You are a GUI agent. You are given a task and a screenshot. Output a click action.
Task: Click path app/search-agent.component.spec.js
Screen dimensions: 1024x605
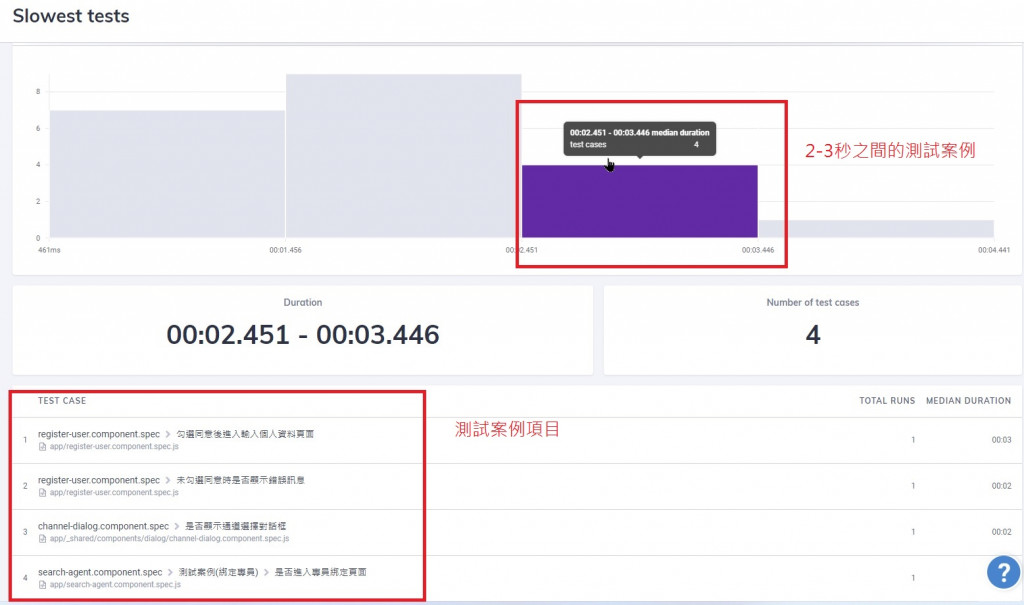pyautogui.click(x=115, y=585)
